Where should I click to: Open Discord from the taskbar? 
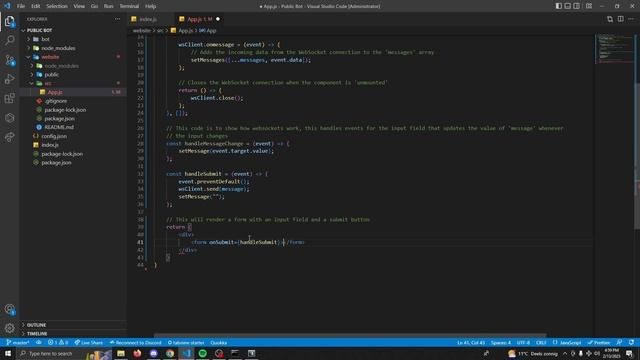point(153,353)
